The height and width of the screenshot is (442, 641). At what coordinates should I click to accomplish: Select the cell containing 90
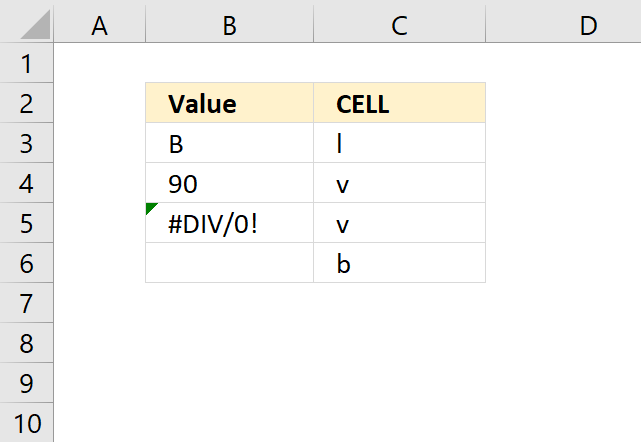tap(229, 184)
